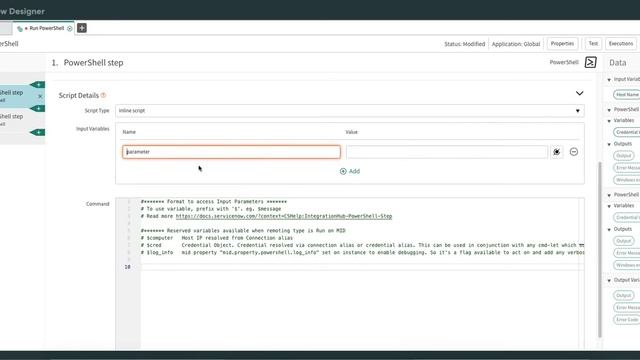Image resolution: width=640 pixels, height=360 pixels.
Task: Add a step above the selected PowerShell step
Action: 38,84
